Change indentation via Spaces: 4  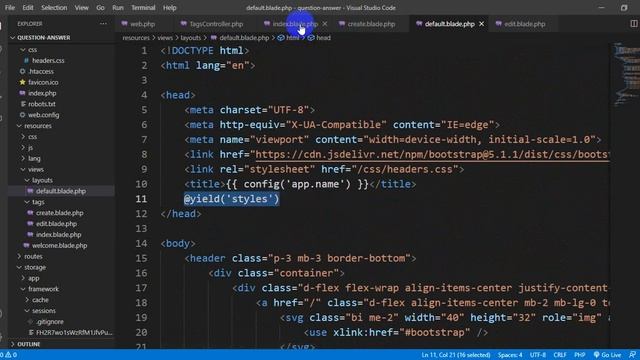click(x=510, y=355)
